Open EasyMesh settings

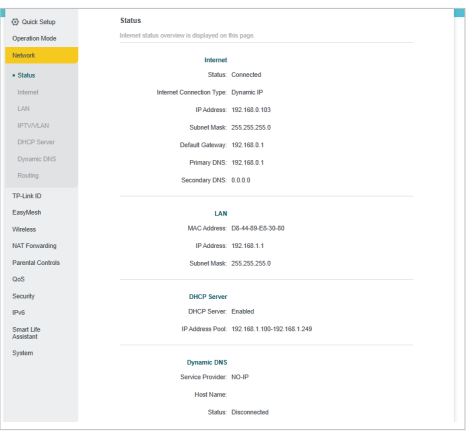(x=26, y=213)
